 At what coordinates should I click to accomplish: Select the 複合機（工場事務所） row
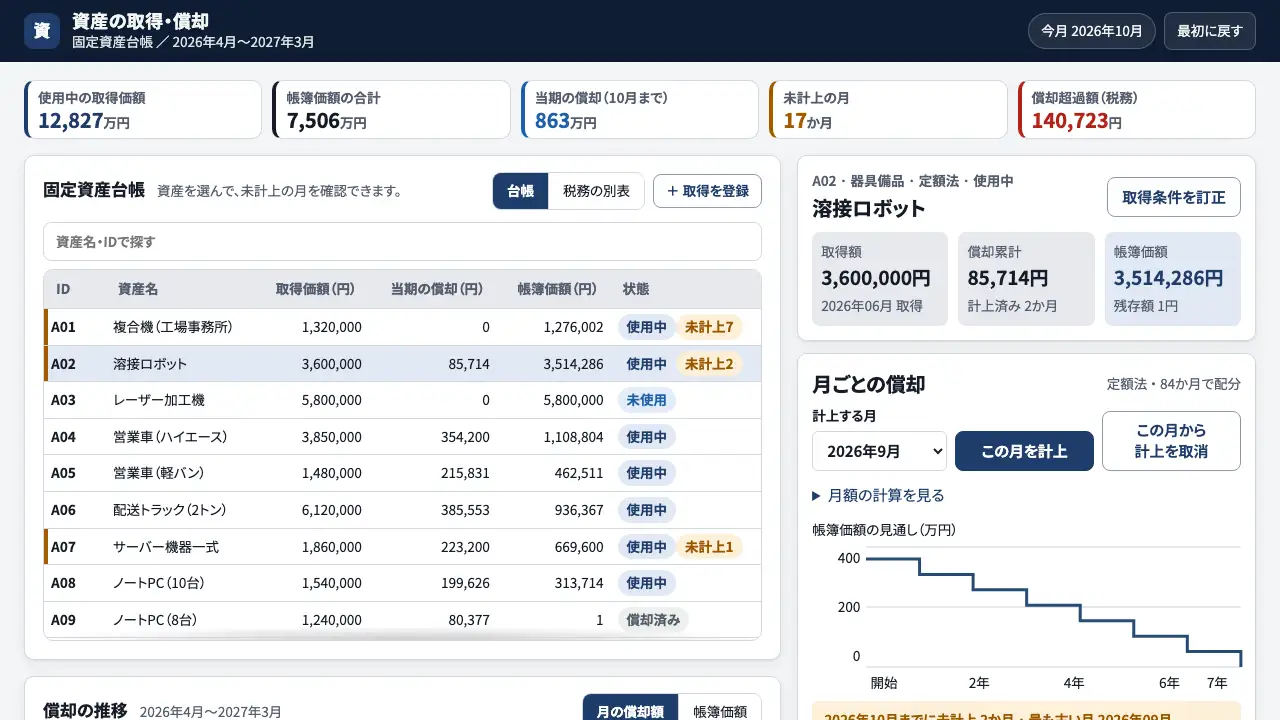402,327
